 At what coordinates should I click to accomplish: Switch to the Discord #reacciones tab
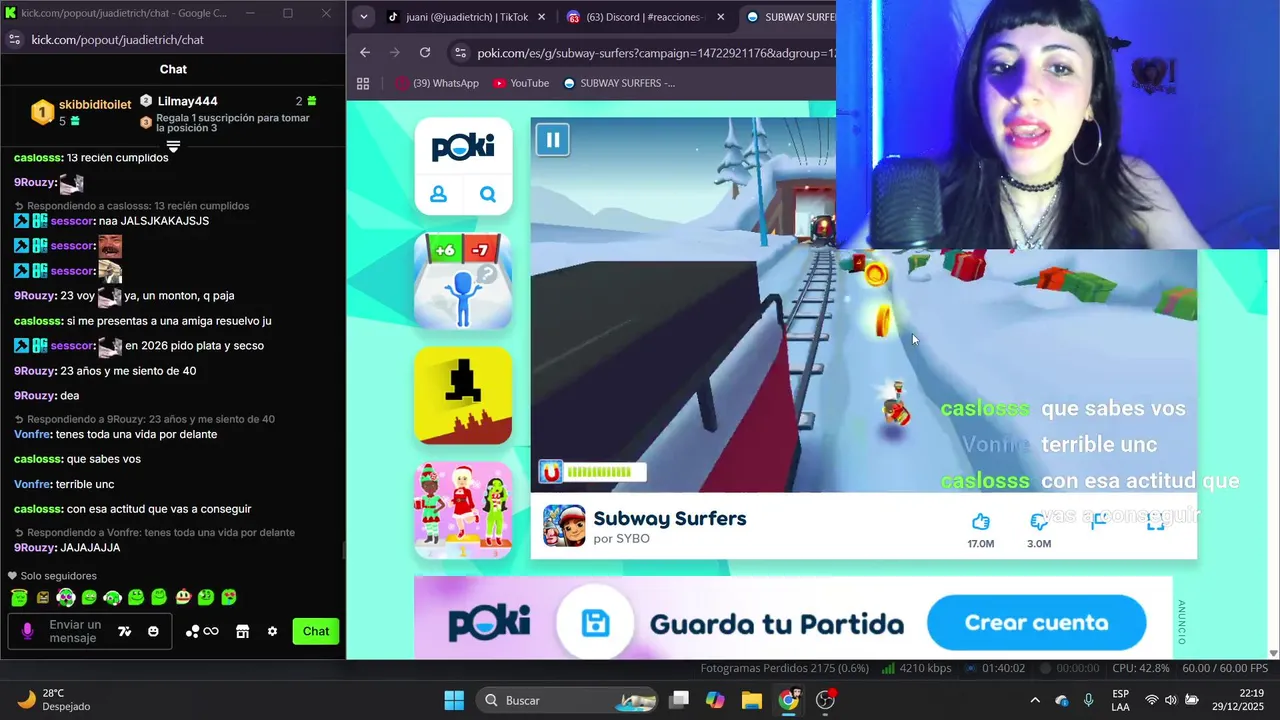[645, 17]
